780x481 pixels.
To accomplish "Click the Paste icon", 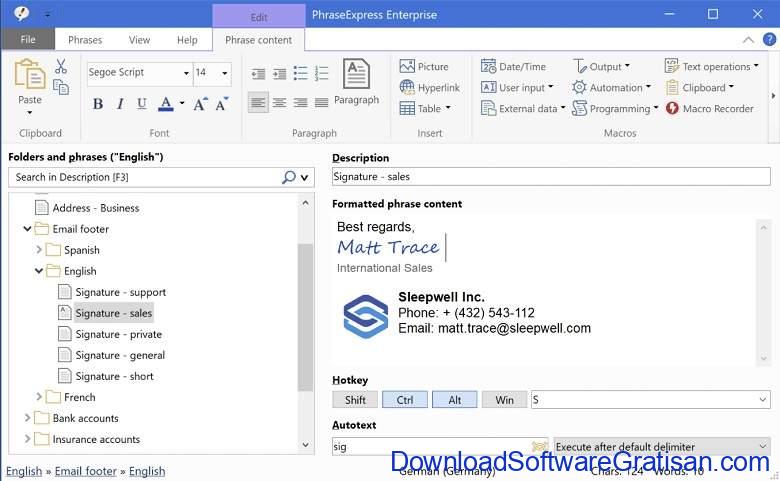I will [29, 74].
